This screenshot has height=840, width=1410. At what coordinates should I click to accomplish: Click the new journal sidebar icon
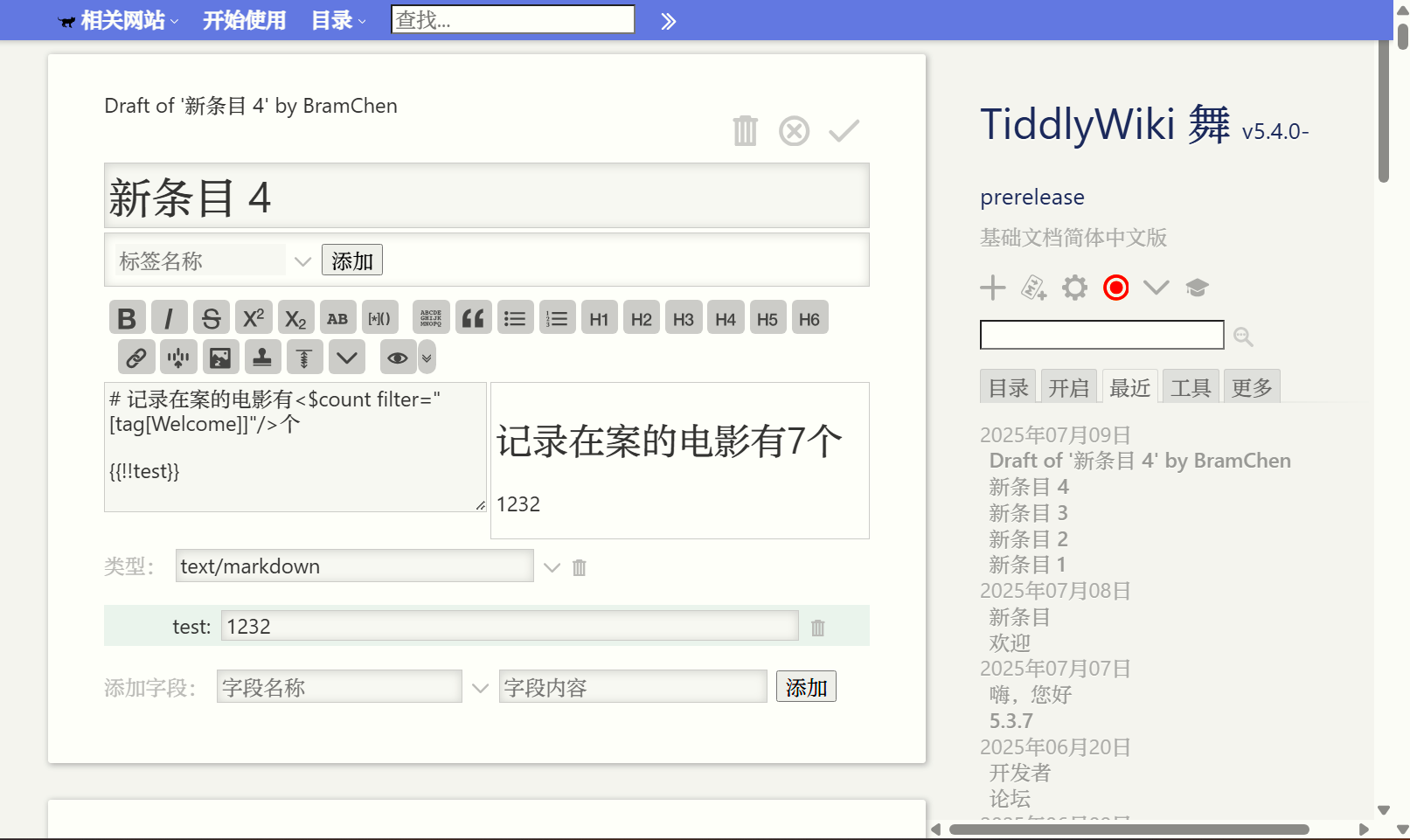click(x=1033, y=288)
